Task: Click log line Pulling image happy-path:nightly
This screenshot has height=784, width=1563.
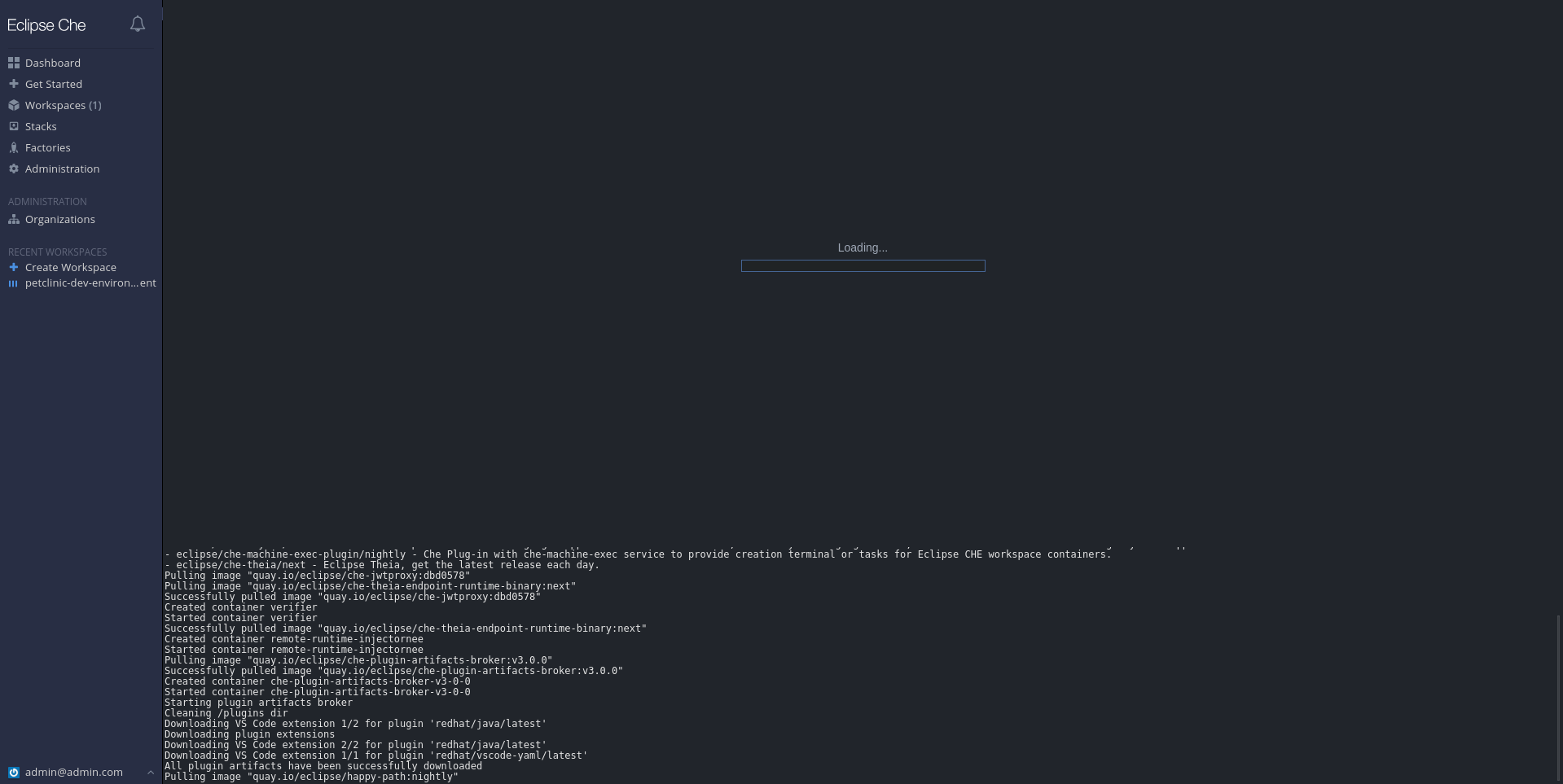Action: 311,777
